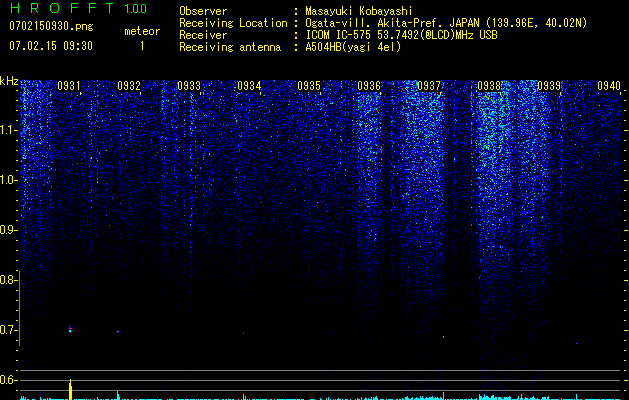
Task: Click the faint echo dot near 0932
Action: click(118, 331)
